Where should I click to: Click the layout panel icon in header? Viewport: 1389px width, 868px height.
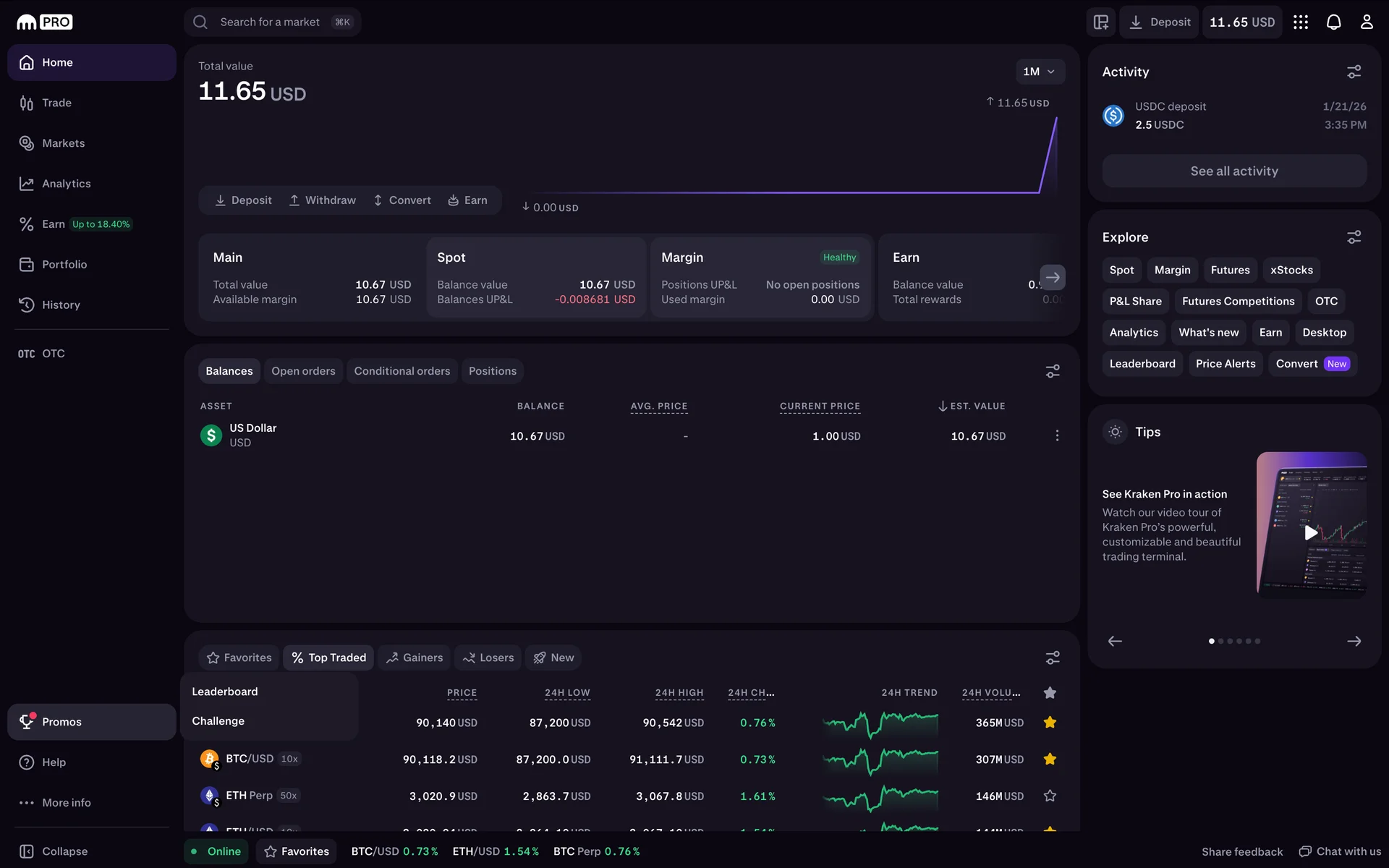point(1100,22)
